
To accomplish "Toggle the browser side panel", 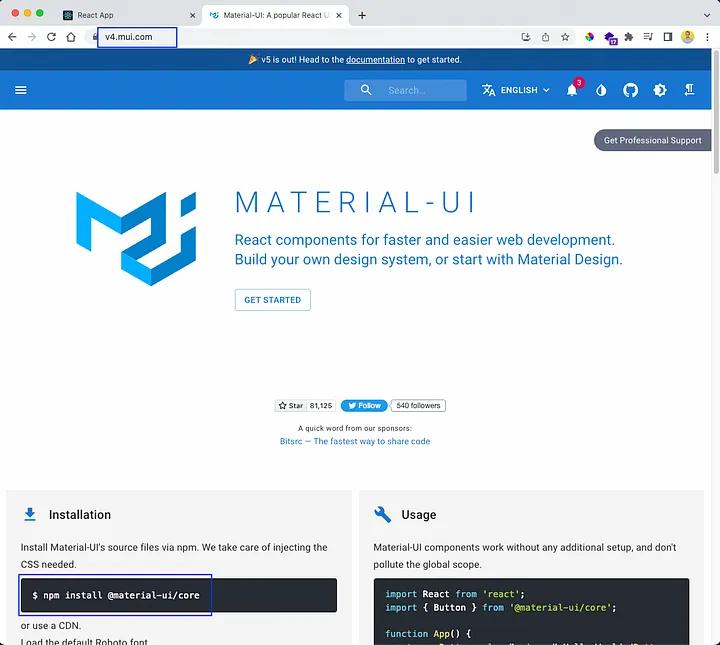I will pyautogui.click(x=668, y=37).
